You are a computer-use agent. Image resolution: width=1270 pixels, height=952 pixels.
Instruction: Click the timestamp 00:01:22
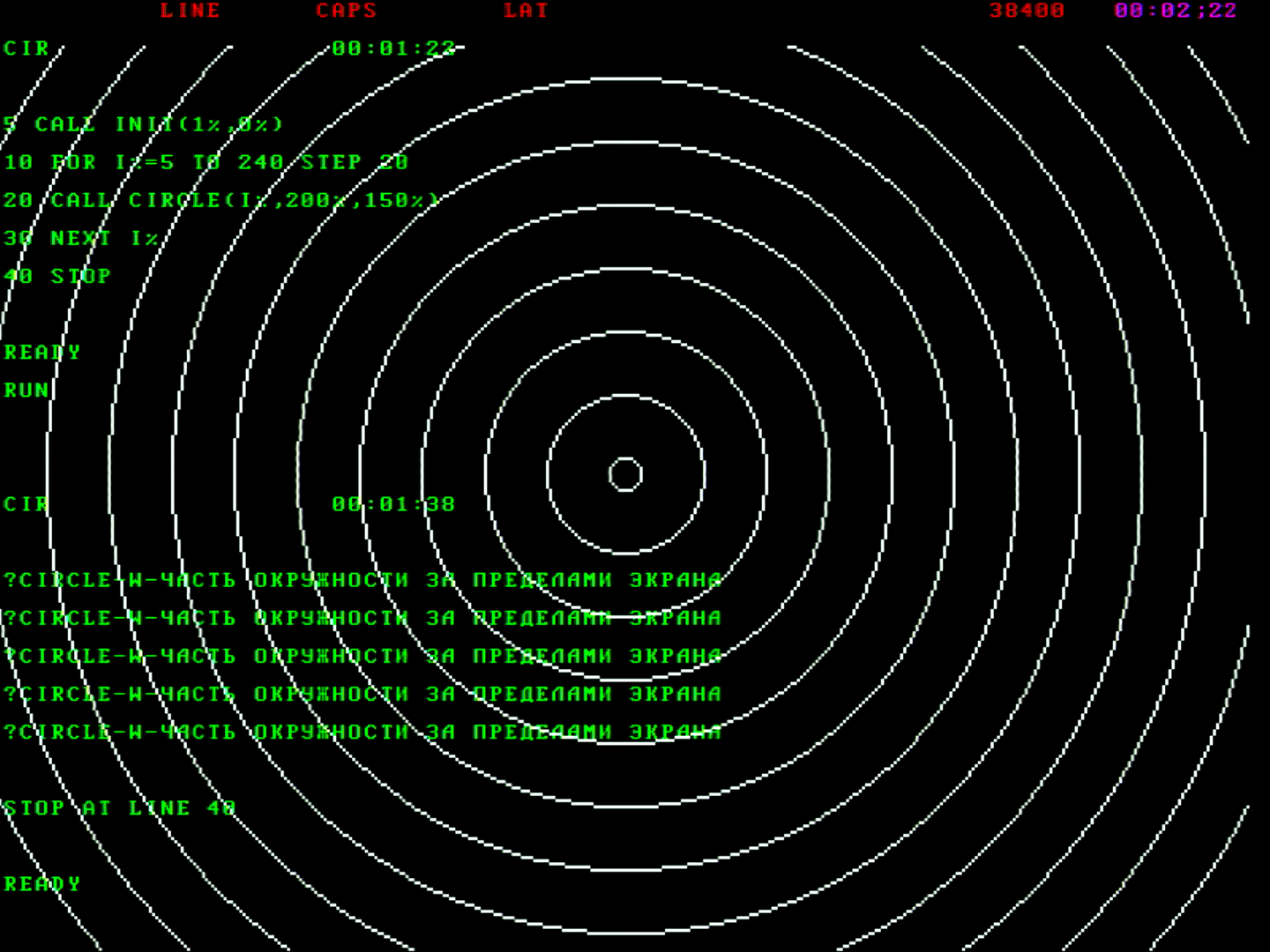(394, 48)
